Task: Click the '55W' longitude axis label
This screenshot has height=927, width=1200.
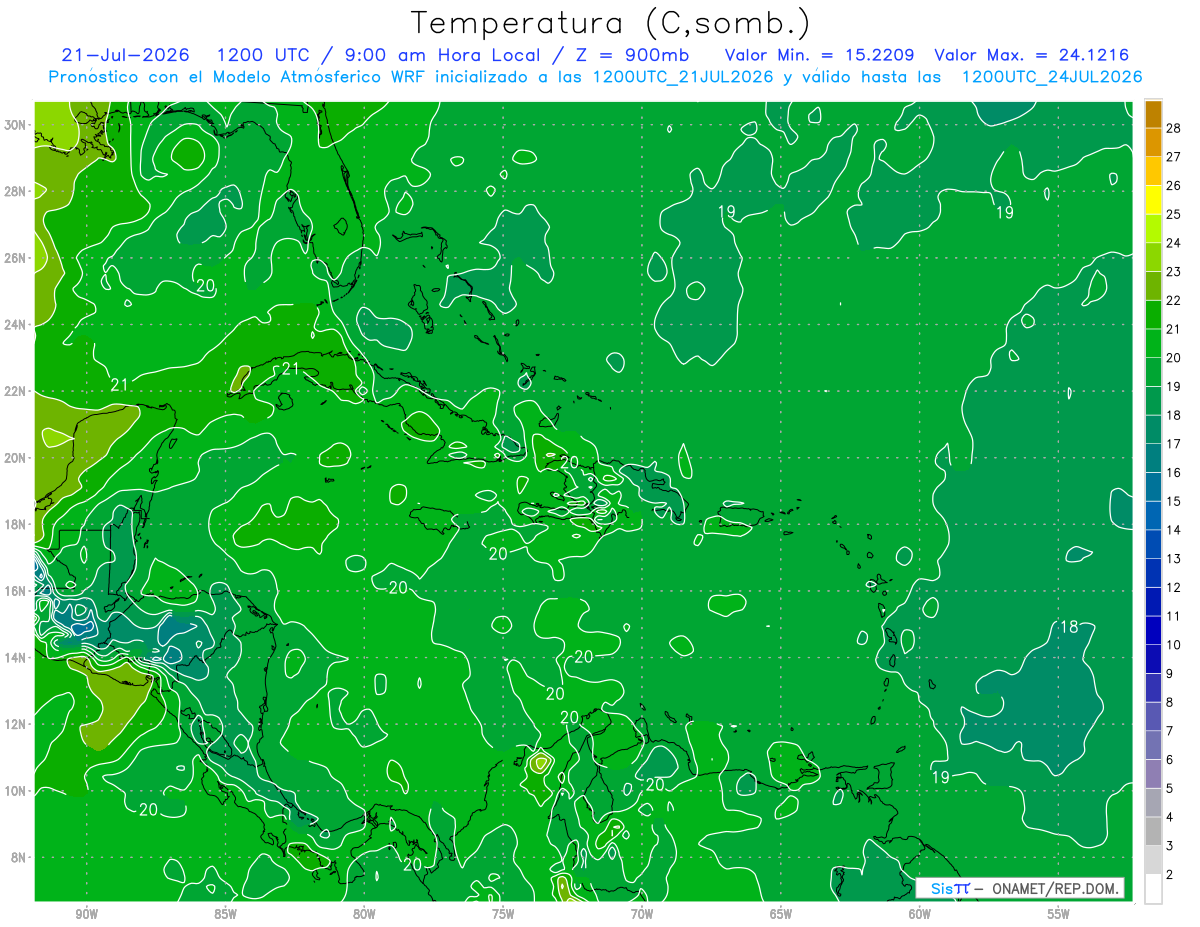Action: tap(1059, 915)
